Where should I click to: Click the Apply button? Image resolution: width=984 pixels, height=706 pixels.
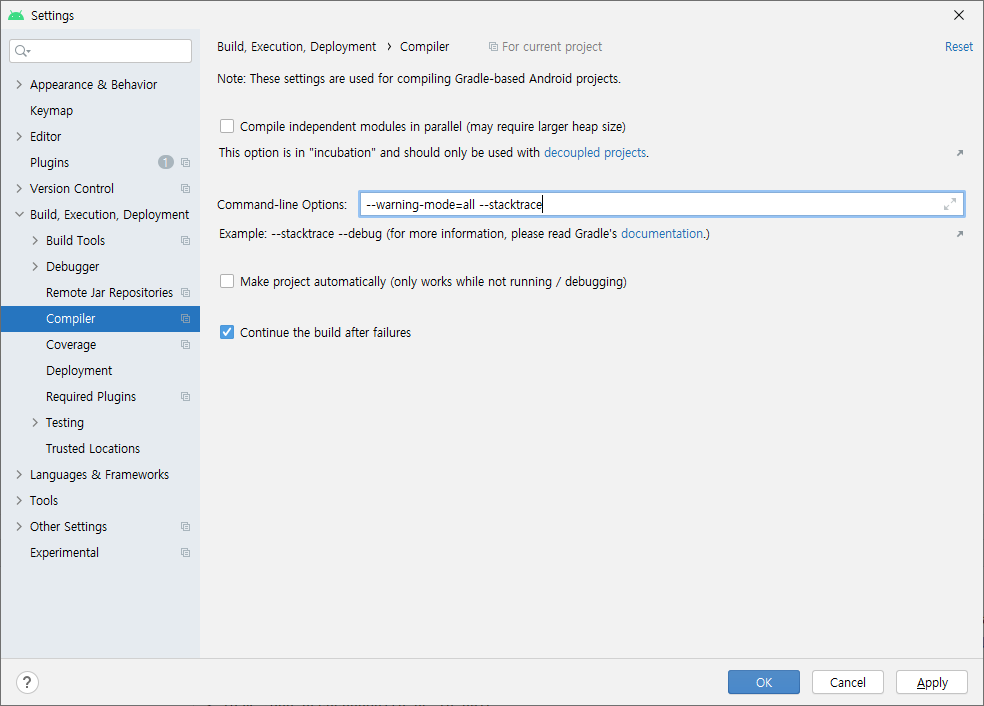932,682
